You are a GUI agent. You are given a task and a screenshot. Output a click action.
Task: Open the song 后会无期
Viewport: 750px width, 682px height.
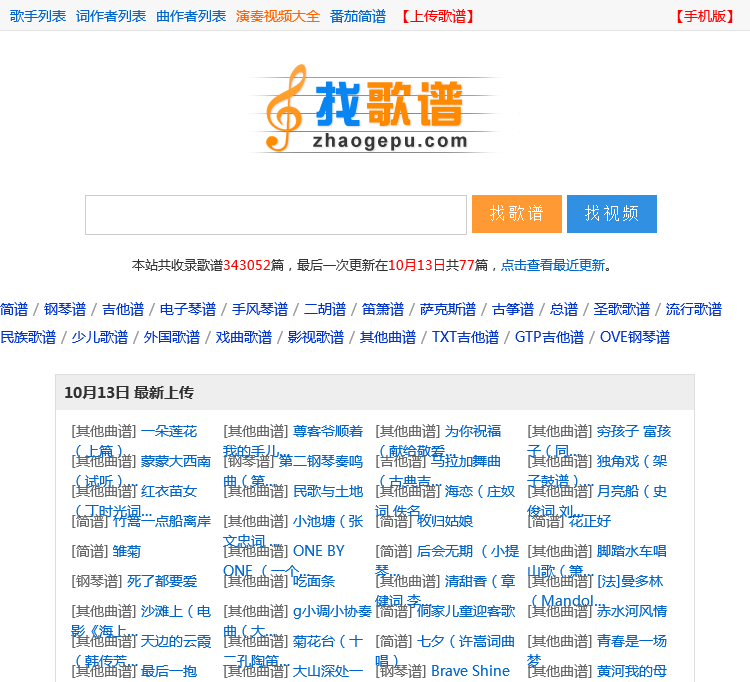click(445, 551)
